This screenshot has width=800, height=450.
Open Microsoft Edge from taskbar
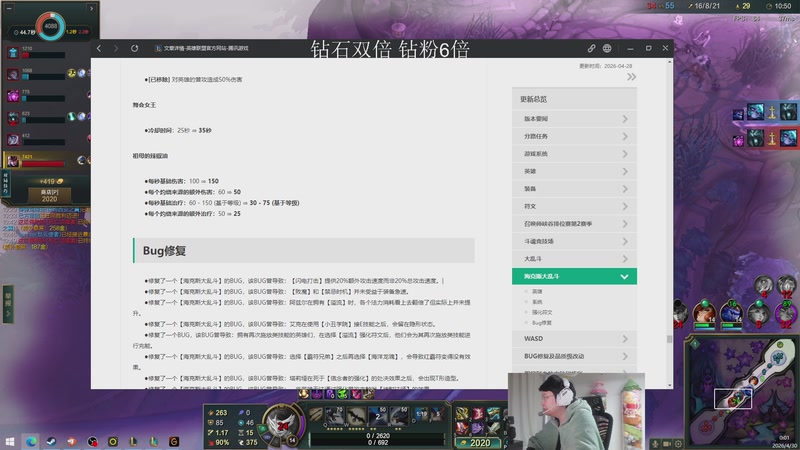pos(31,441)
